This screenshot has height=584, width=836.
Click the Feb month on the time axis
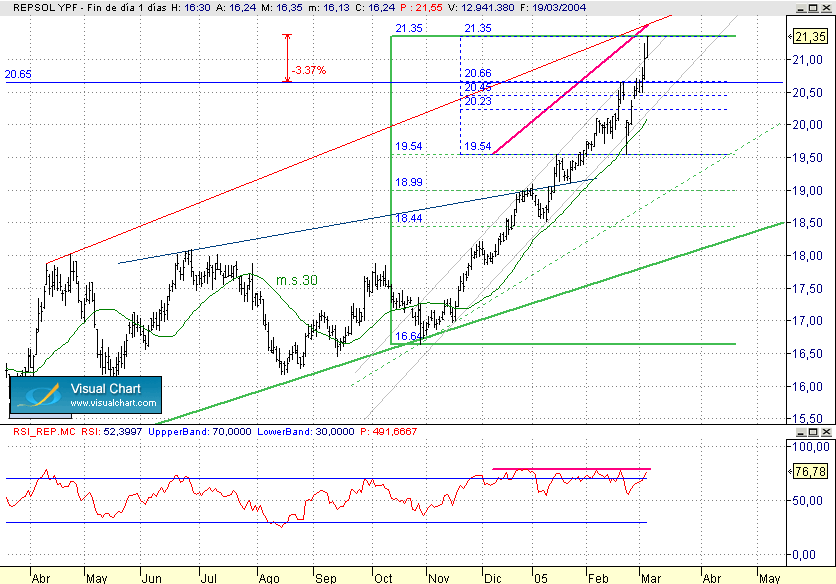[598, 578]
